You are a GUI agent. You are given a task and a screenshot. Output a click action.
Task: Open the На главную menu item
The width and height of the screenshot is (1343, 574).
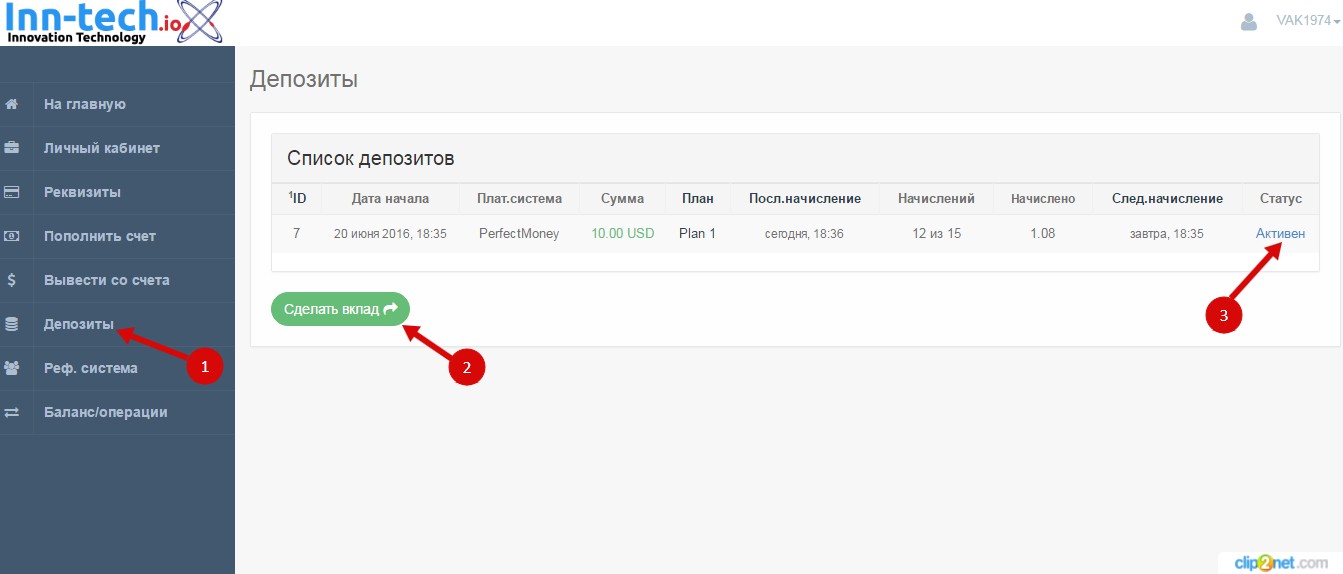tap(84, 104)
